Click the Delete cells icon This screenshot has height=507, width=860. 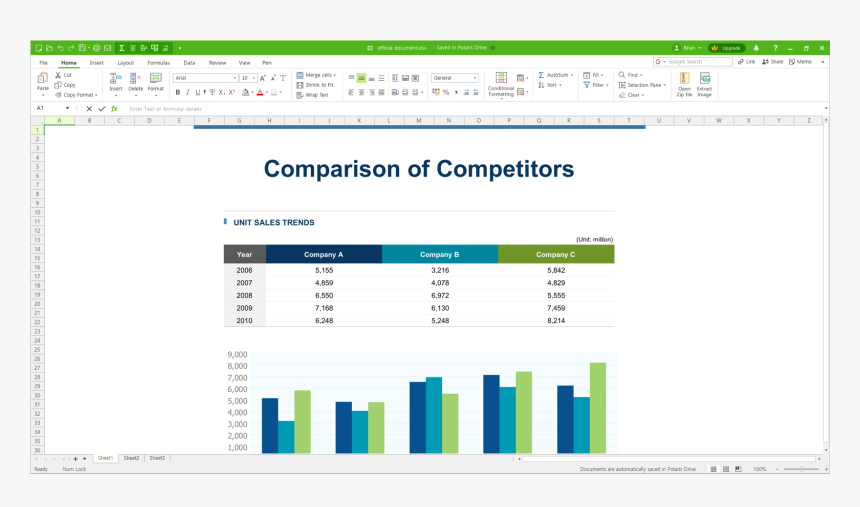[x=135, y=79]
